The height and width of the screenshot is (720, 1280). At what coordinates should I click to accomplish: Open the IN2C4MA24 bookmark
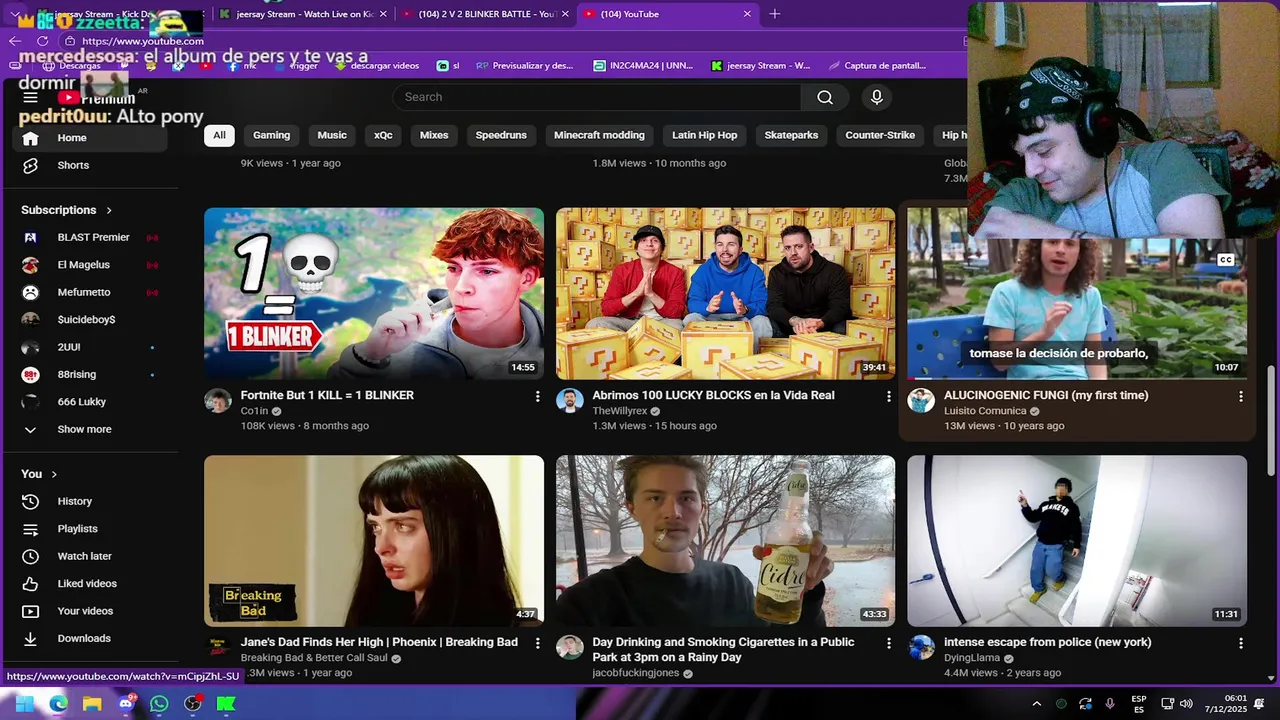pyautogui.click(x=642, y=66)
